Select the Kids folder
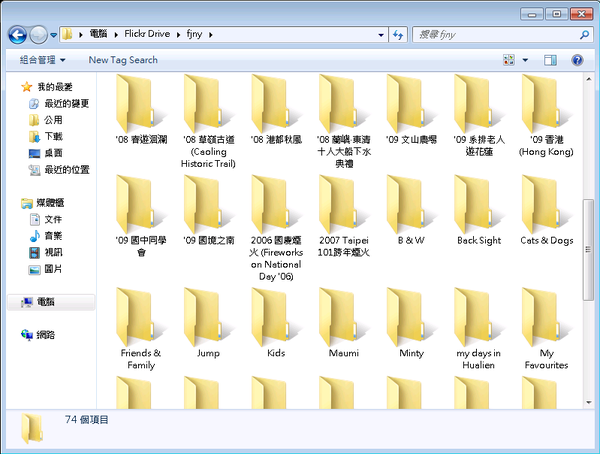Viewport: 600px width, 454px height. coord(276,323)
